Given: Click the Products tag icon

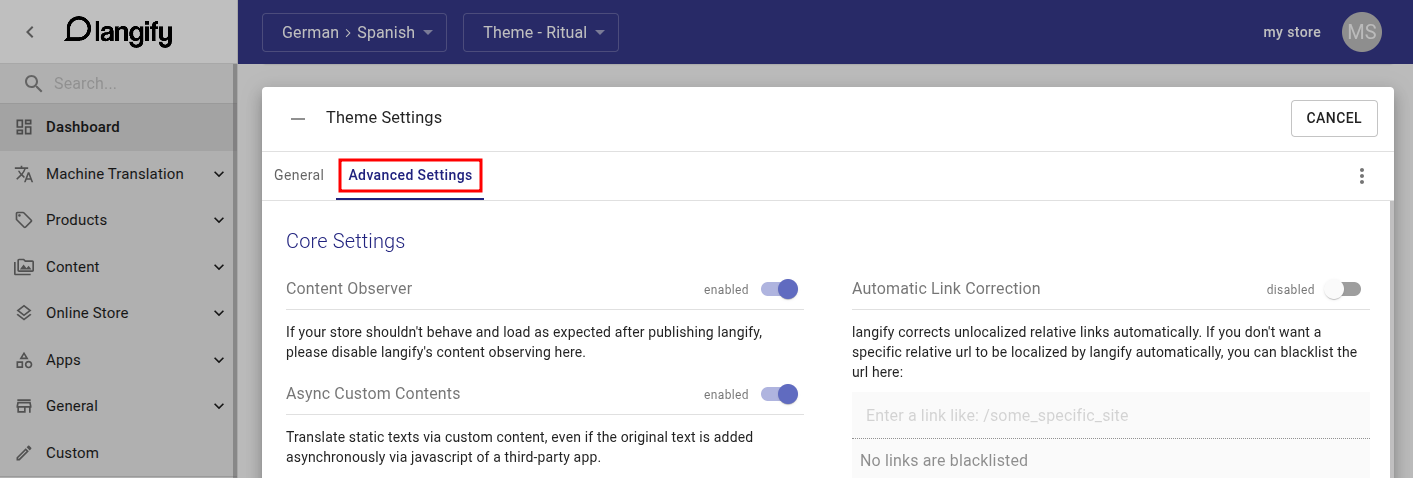Looking at the screenshot, I should (x=25, y=220).
